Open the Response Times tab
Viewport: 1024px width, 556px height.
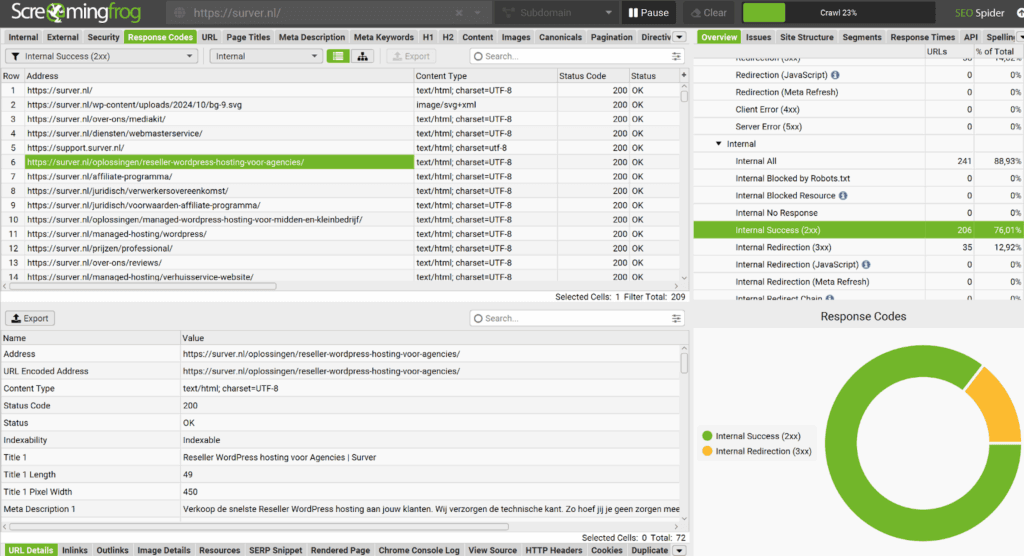point(922,37)
